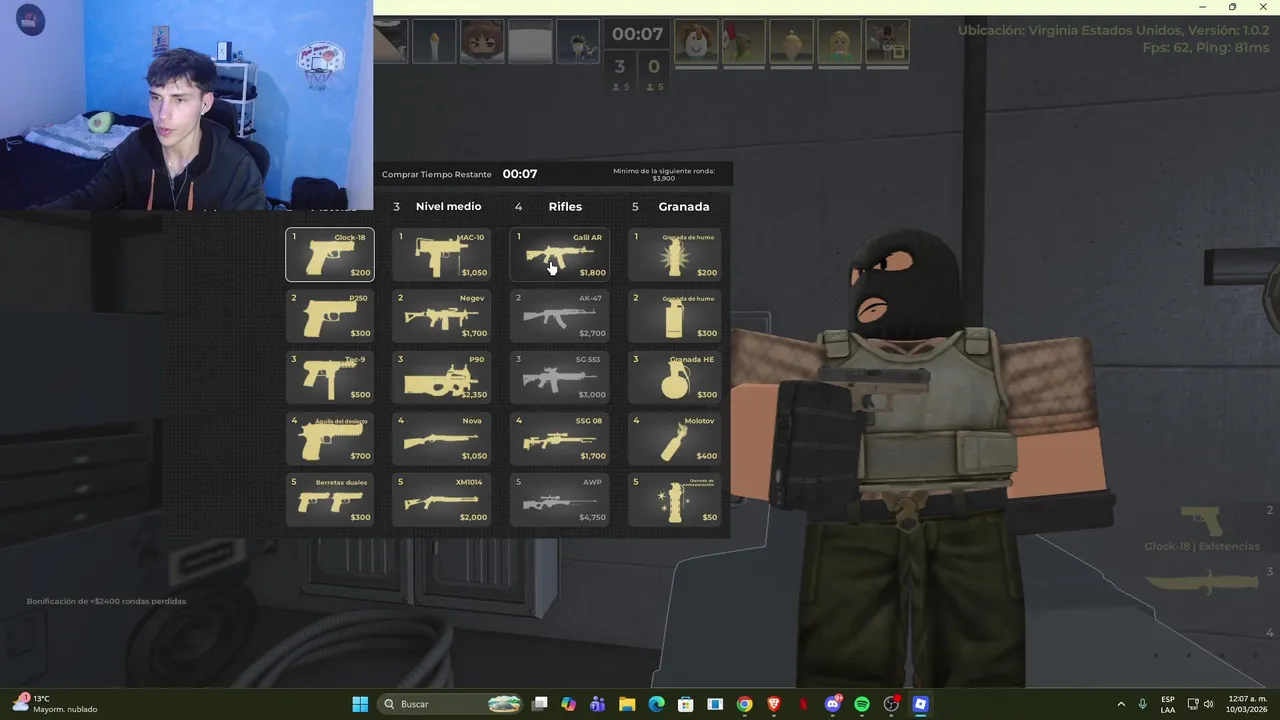
Task: Select the blonde girl player avatar
Action: (840, 42)
